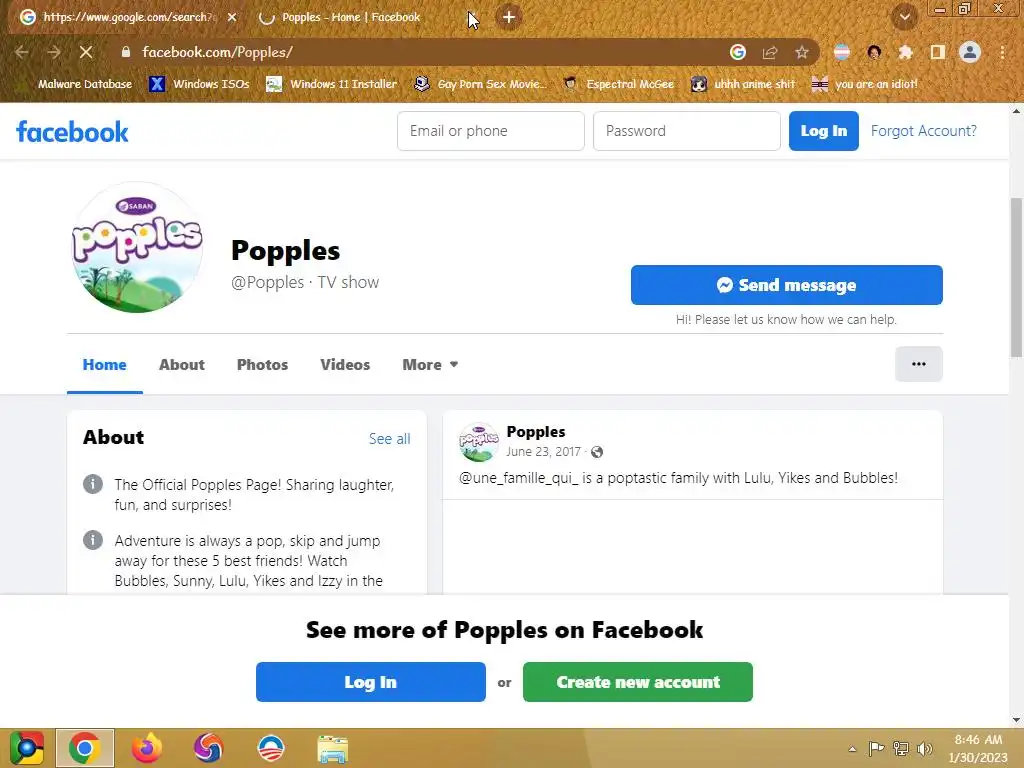Open uhhh anime bookmark
Viewport: 1024px width, 768px height.
coord(743,84)
